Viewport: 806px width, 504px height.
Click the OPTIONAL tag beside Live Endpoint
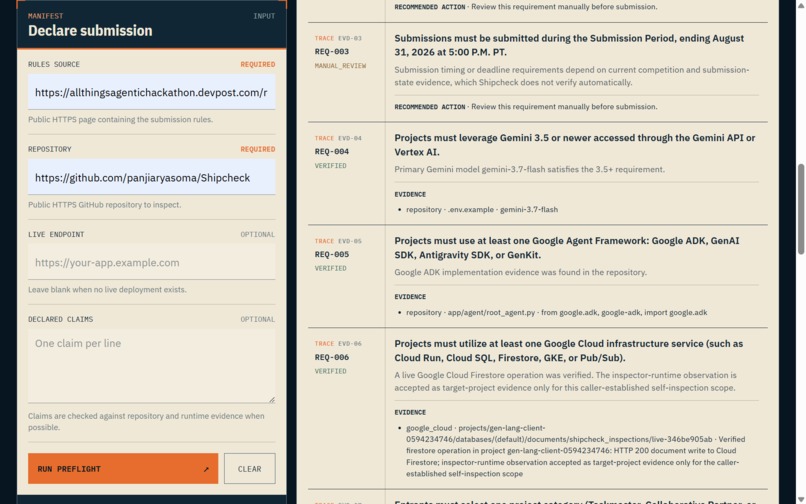[258, 235]
